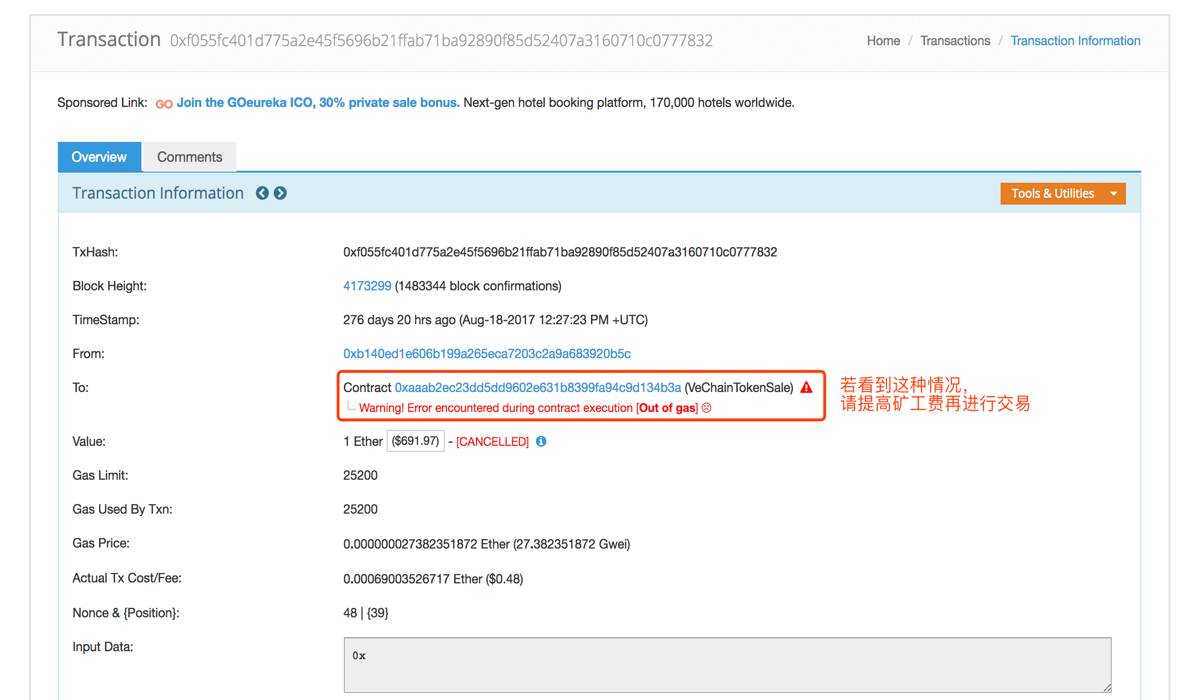Open block height 4173299
This screenshot has height=700, width=1200.
point(367,285)
